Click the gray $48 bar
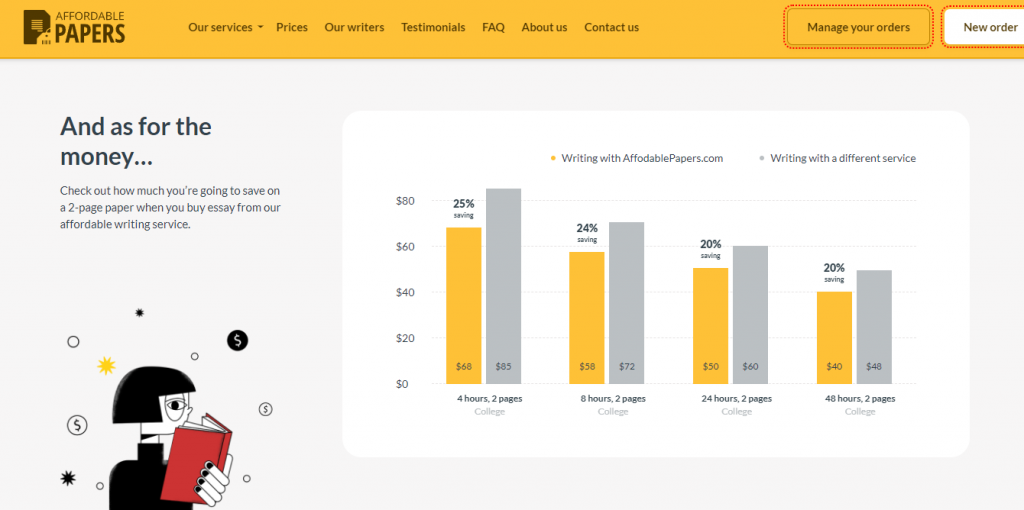This screenshot has width=1024, height=510. (x=874, y=327)
